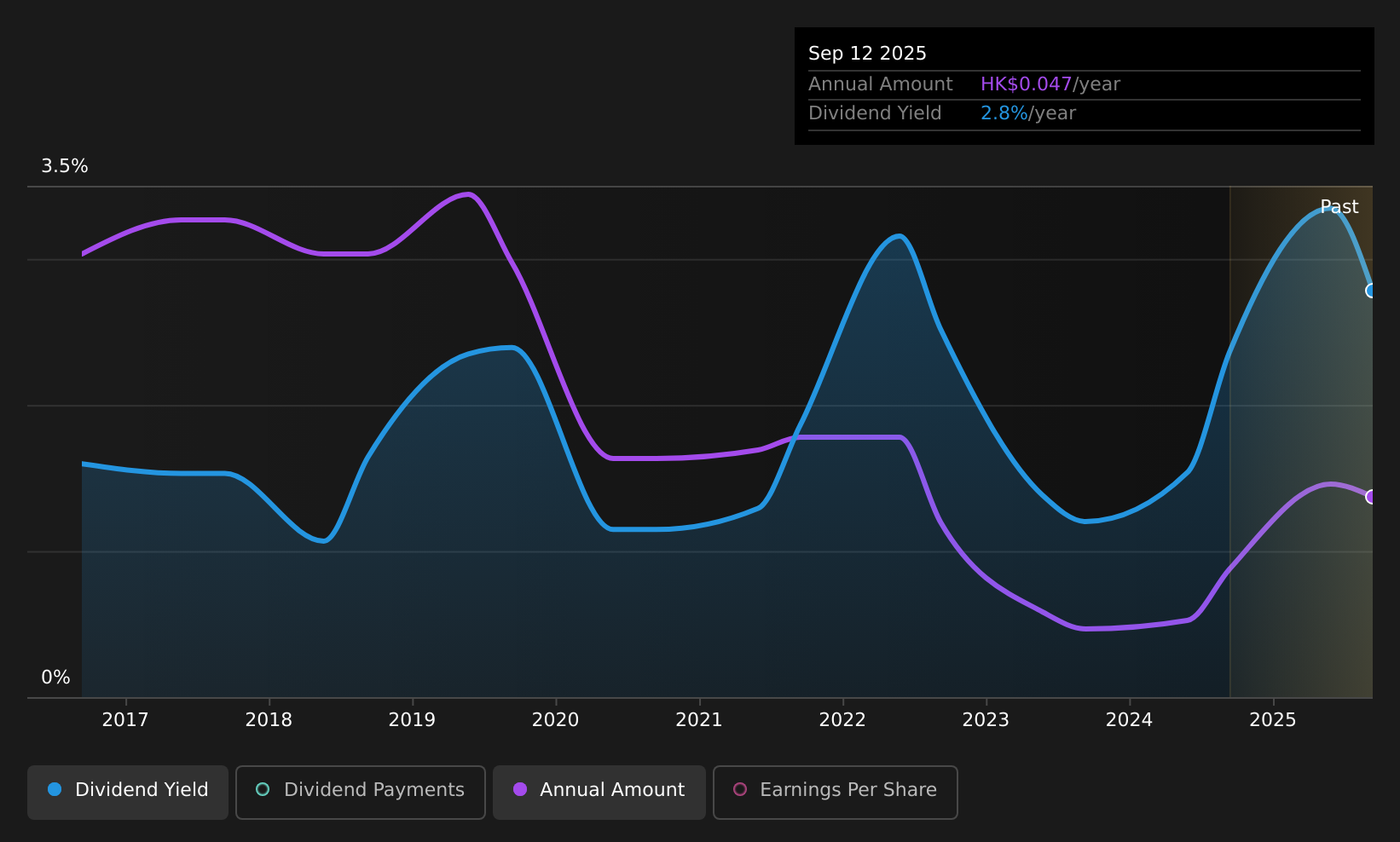Click the Sep 12 2025 tooltip date
Screen dimensions: 1400x842
click(x=867, y=54)
